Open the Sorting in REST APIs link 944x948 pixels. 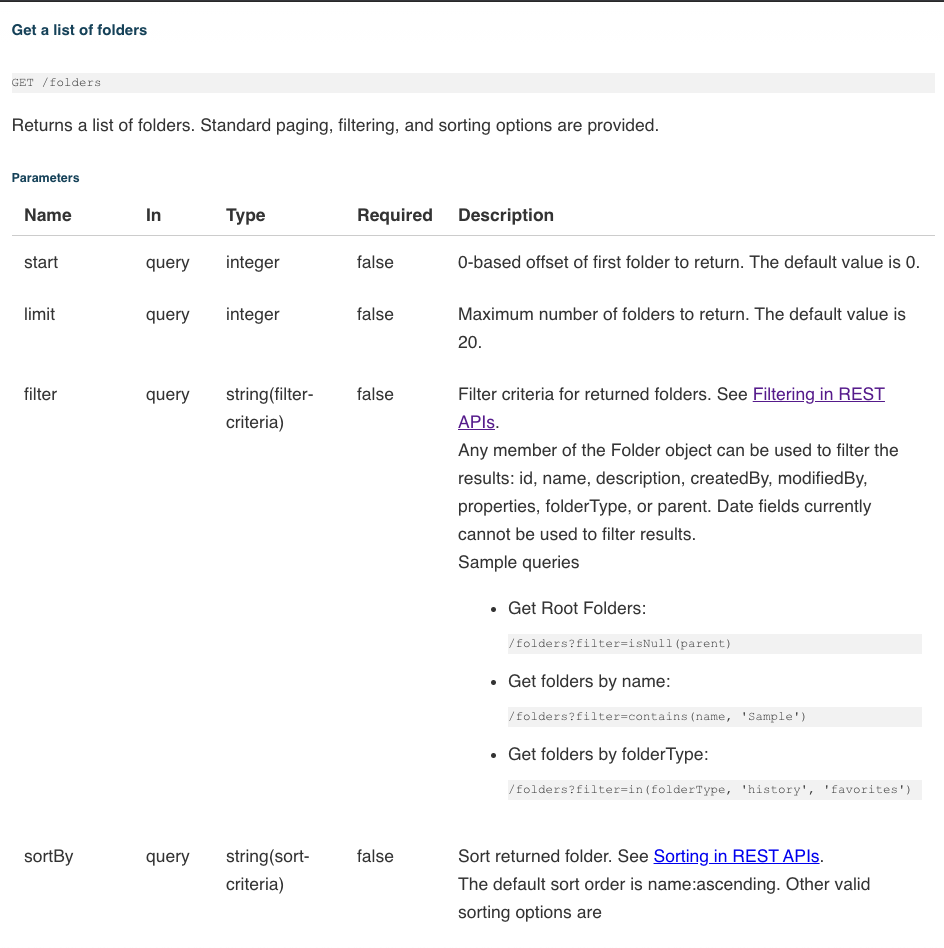[x=736, y=856]
